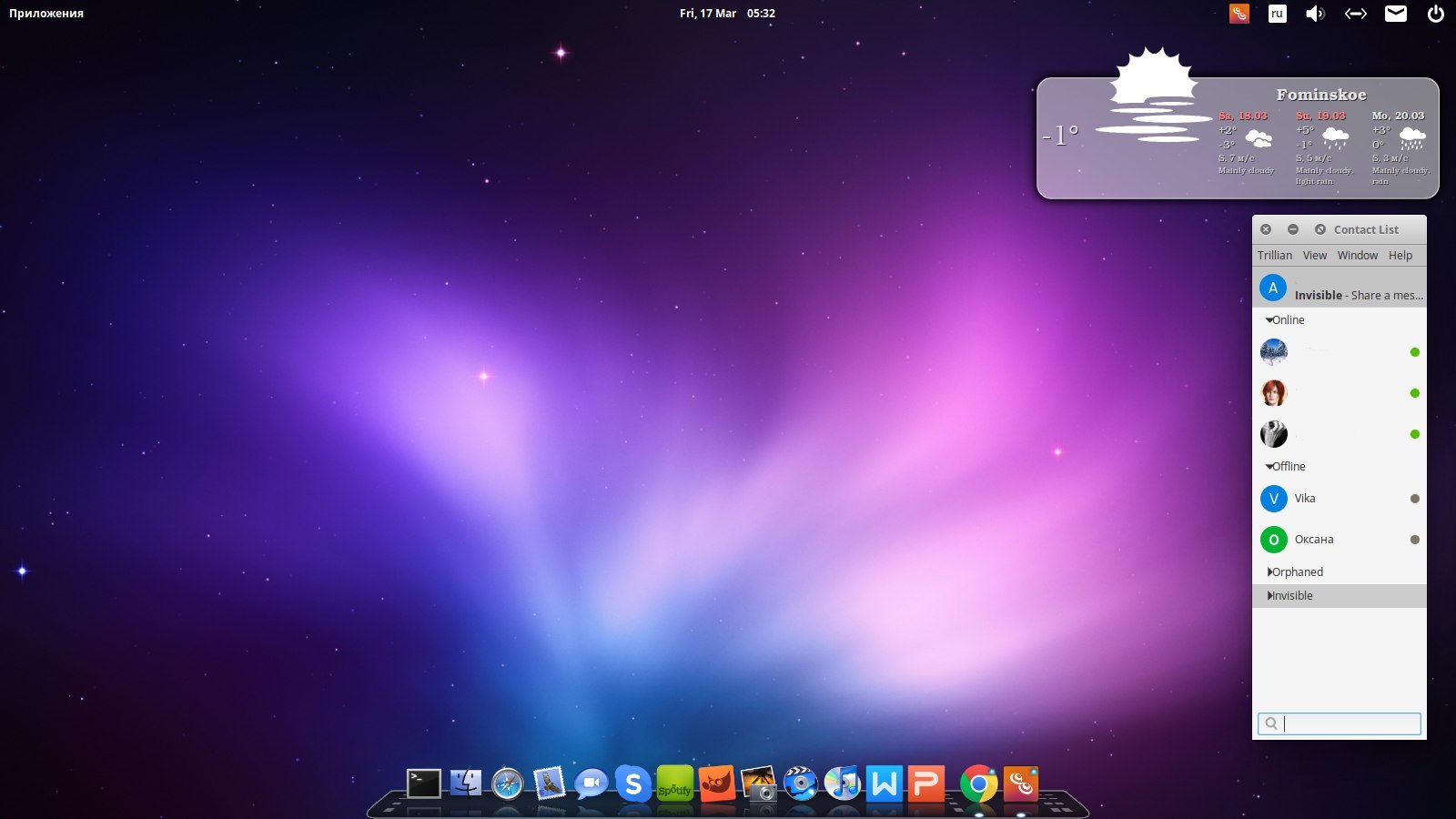Open Spotify from the dock

point(674,784)
